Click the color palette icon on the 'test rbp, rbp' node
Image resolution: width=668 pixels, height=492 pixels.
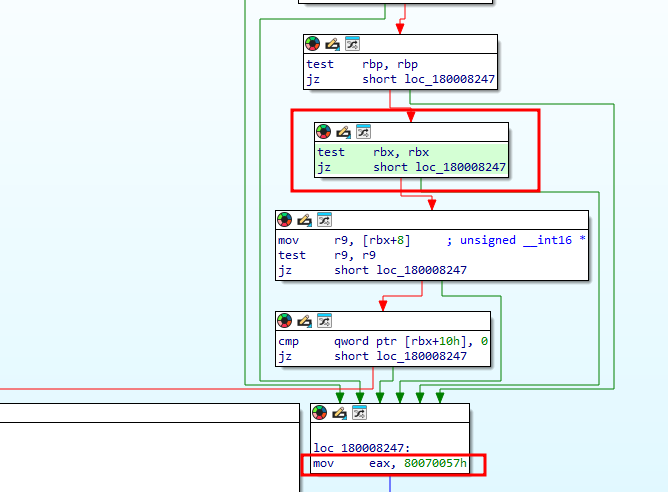(313, 44)
